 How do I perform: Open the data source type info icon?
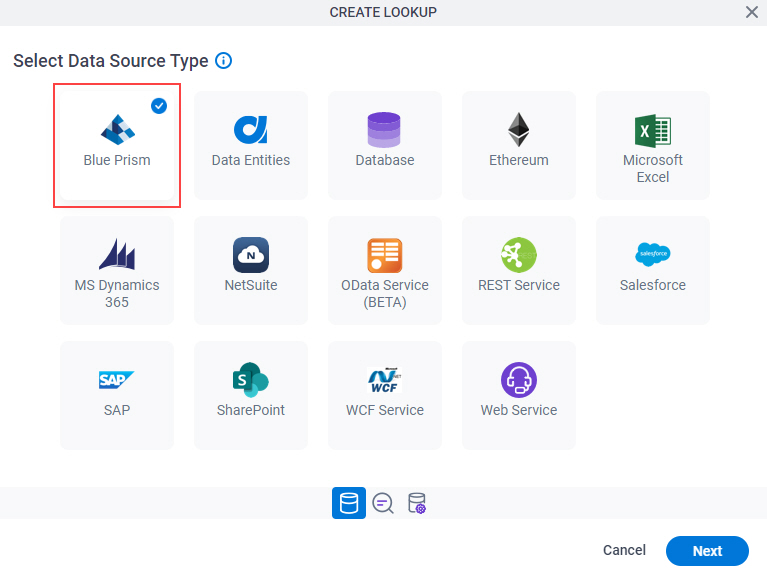click(x=224, y=61)
